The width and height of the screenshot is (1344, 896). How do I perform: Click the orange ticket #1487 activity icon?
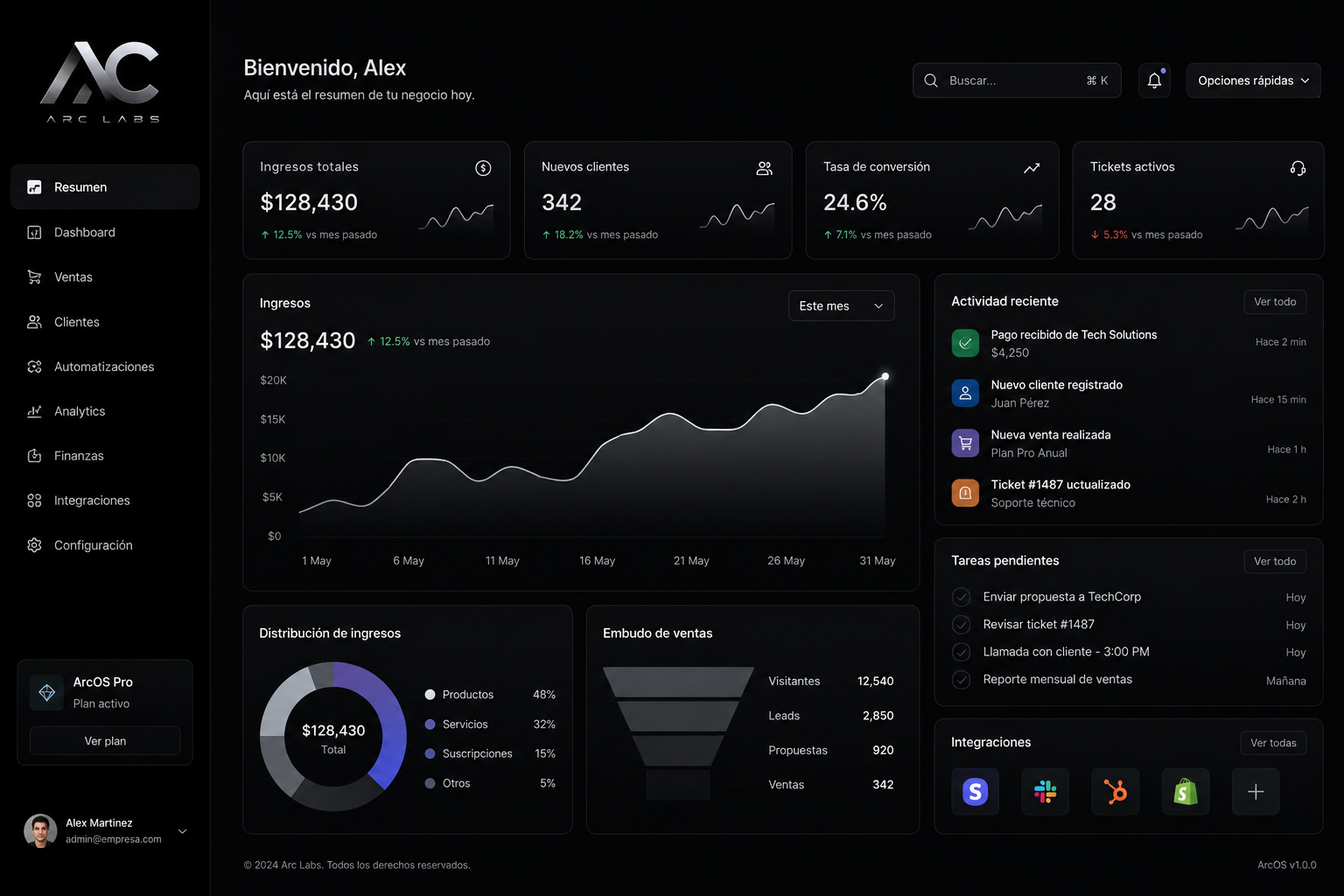[965, 493]
